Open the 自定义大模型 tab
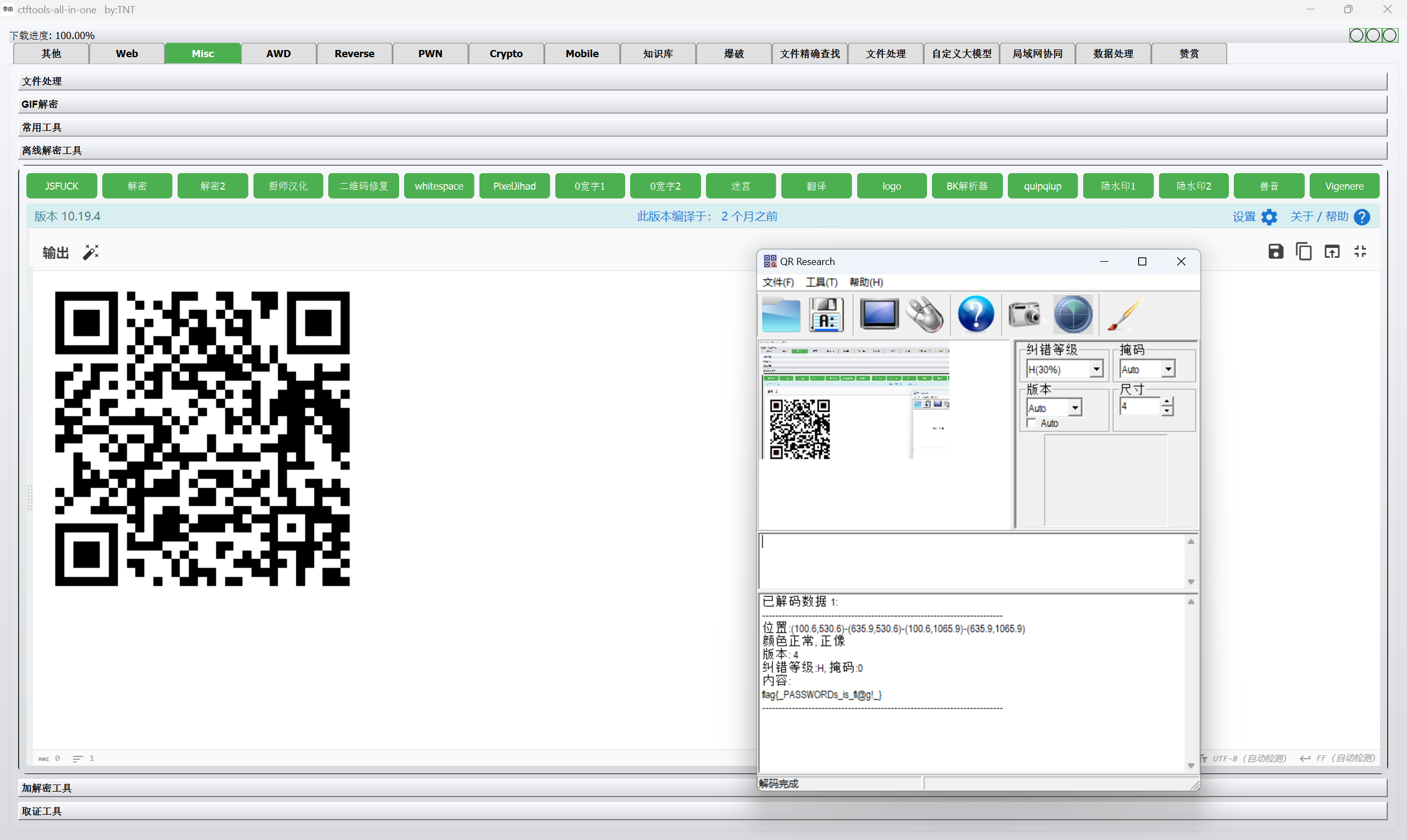Screen dimensions: 1407x840 pyautogui.click(x=962, y=53)
